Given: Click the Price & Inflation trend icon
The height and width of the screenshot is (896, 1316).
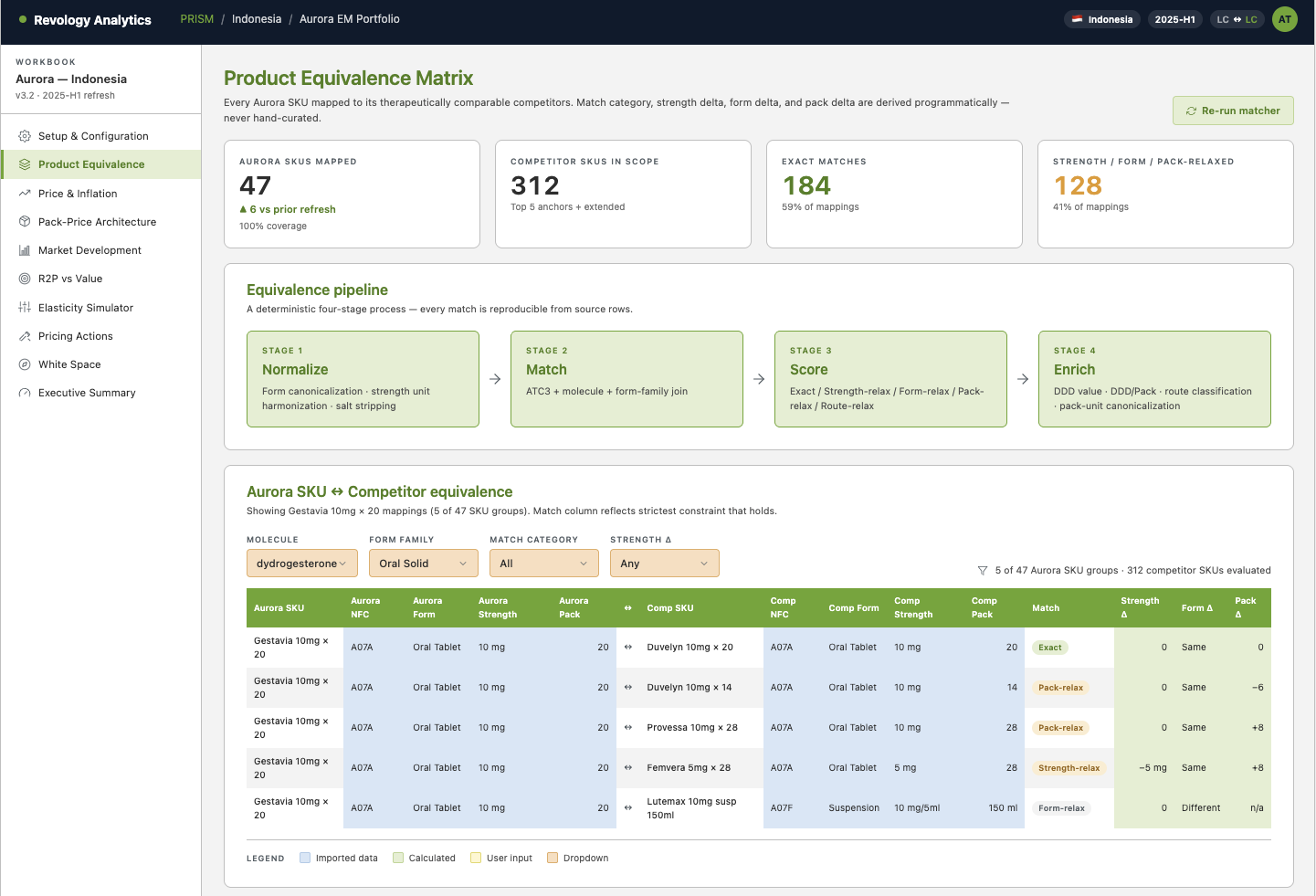Looking at the screenshot, I should pyautogui.click(x=25, y=194).
